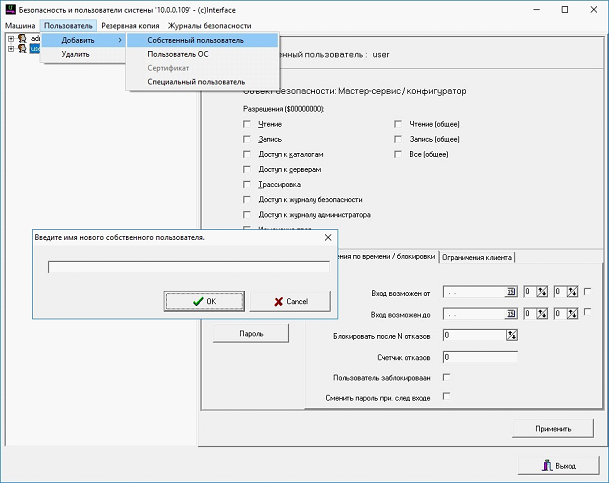Click the new user name input field
Viewport: 609px width, 483px height.
click(x=189, y=267)
